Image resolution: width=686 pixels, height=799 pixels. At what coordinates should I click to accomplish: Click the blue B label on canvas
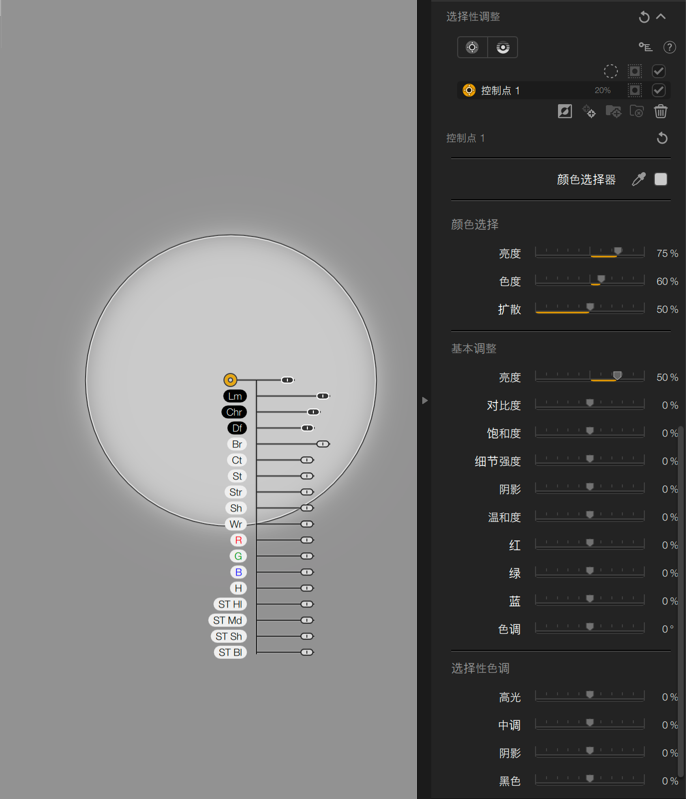(x=238, y=572)
